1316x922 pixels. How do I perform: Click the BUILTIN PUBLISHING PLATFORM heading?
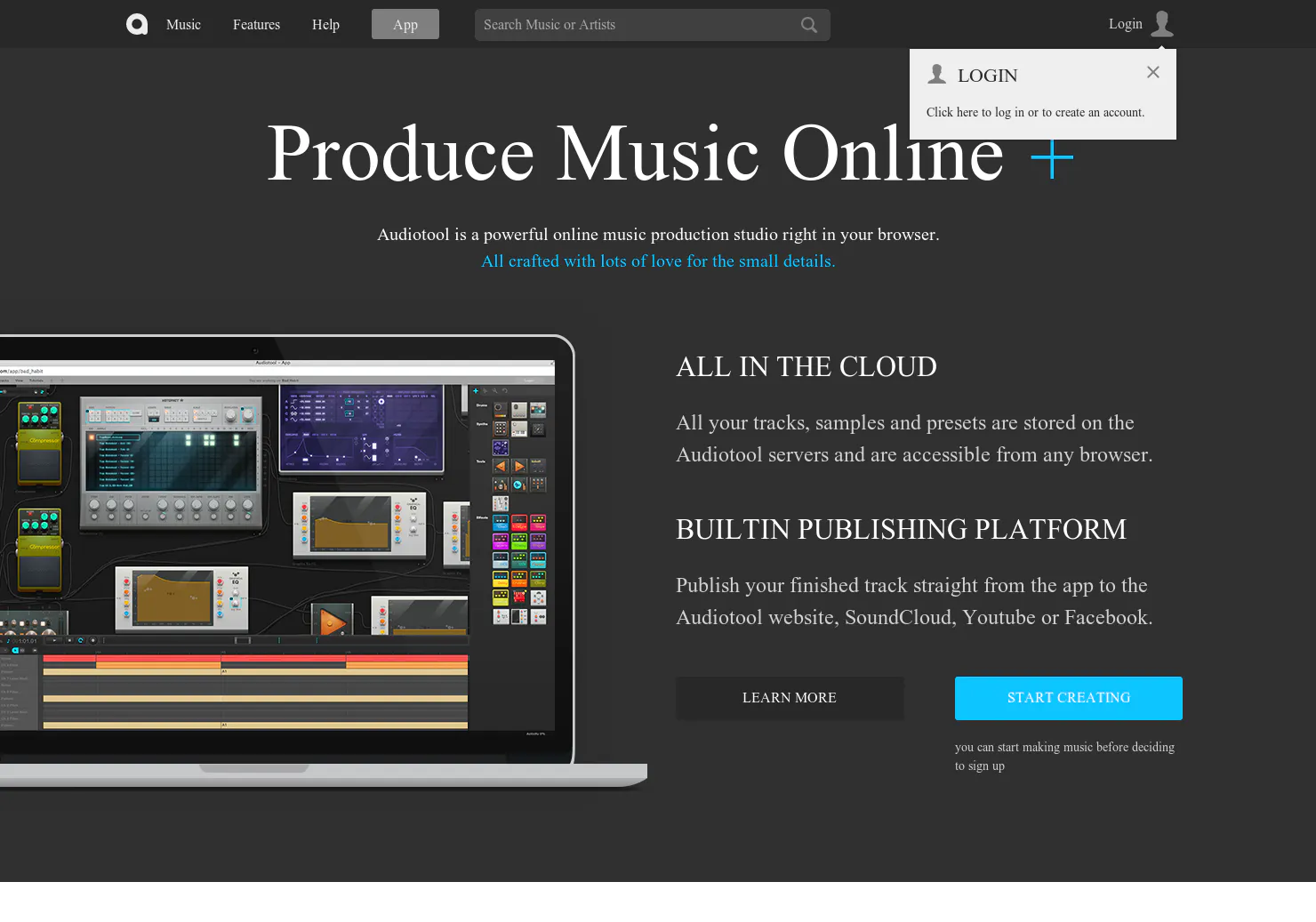(x=901, y=529)
